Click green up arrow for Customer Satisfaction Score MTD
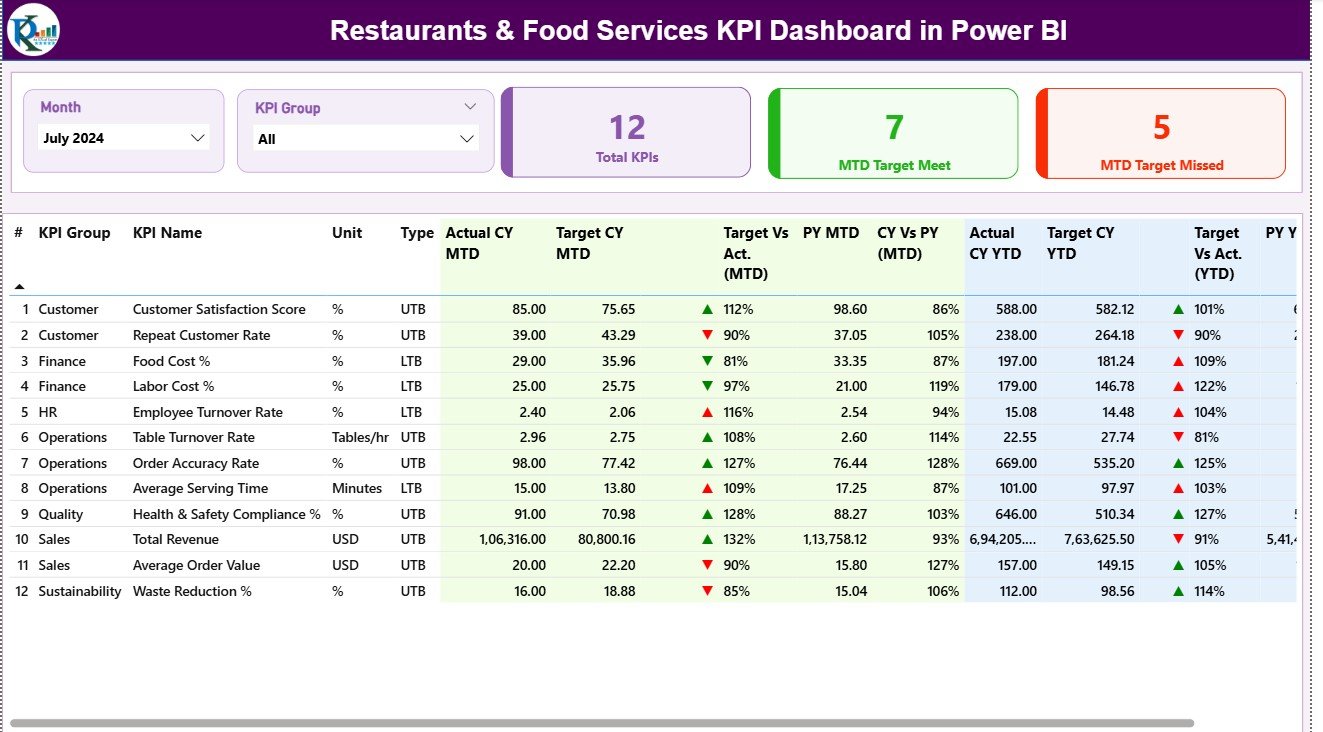The image size is (1323, 732). pyautogui.click(x=708, y=310)
